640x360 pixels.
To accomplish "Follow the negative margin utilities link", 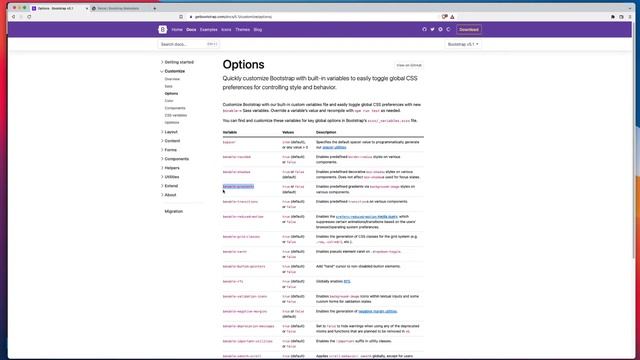I will point(378,311).
